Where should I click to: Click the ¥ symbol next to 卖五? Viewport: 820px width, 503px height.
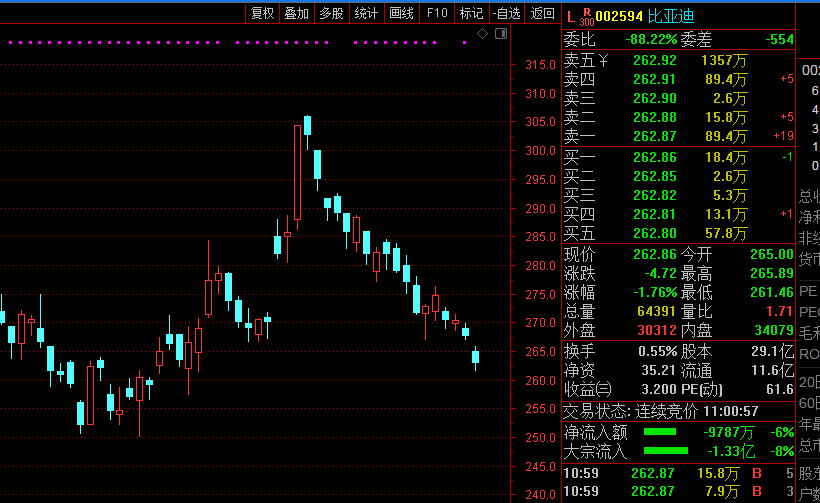(x=603, y=61)
